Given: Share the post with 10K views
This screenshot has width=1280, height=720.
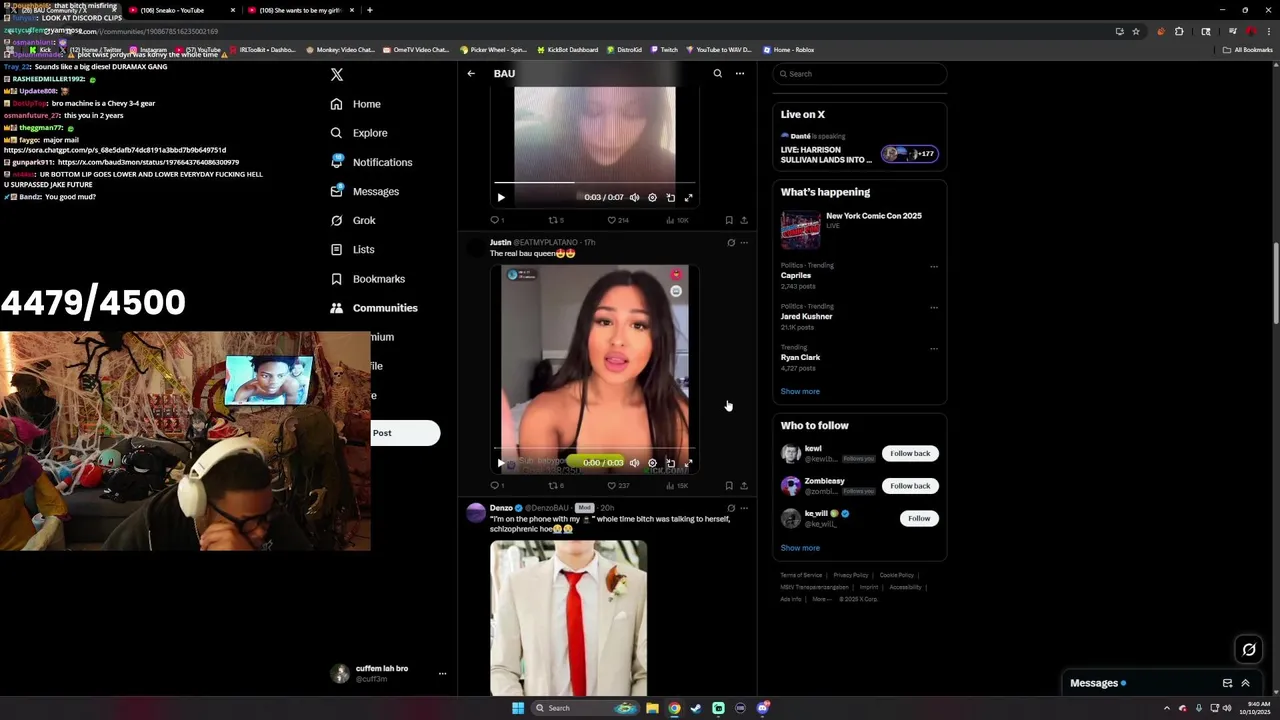Looking at the screenshot, I should (743, 220).
